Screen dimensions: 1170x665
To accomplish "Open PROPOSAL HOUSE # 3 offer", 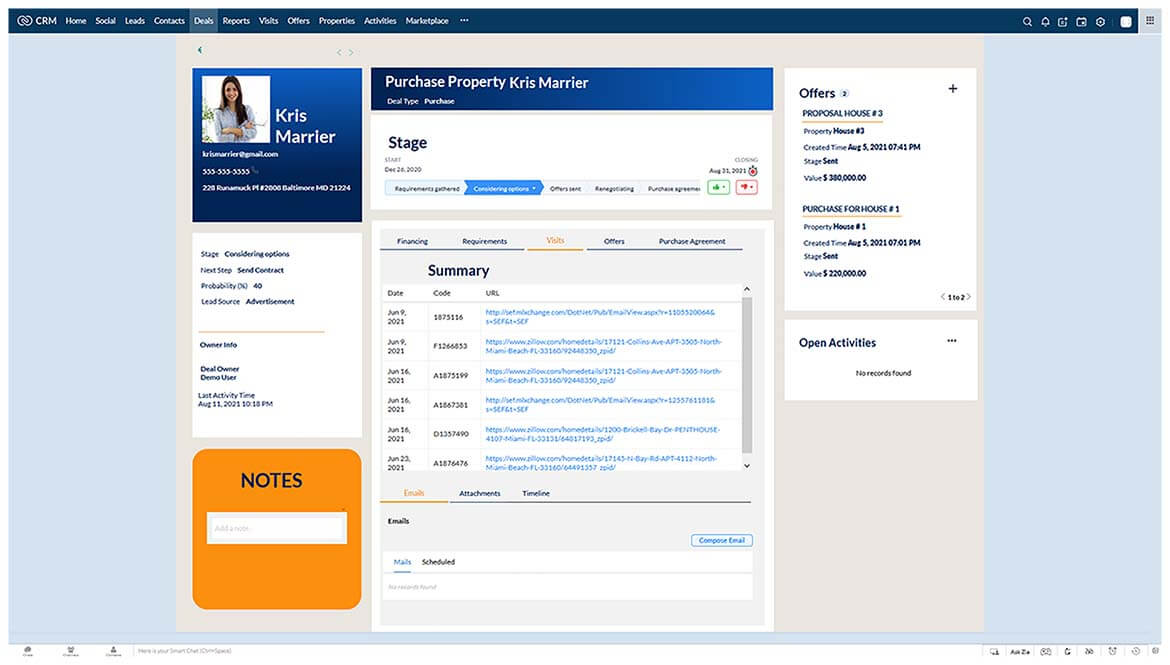I will click(842, 113).
